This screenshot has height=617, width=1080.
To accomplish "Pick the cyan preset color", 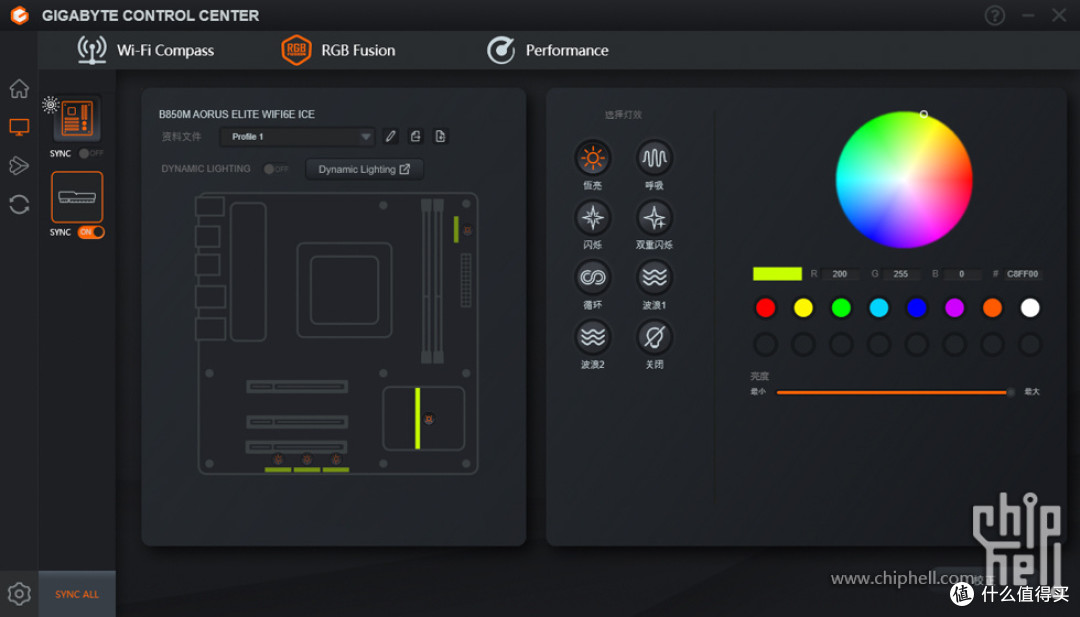I will click(879, 308).
